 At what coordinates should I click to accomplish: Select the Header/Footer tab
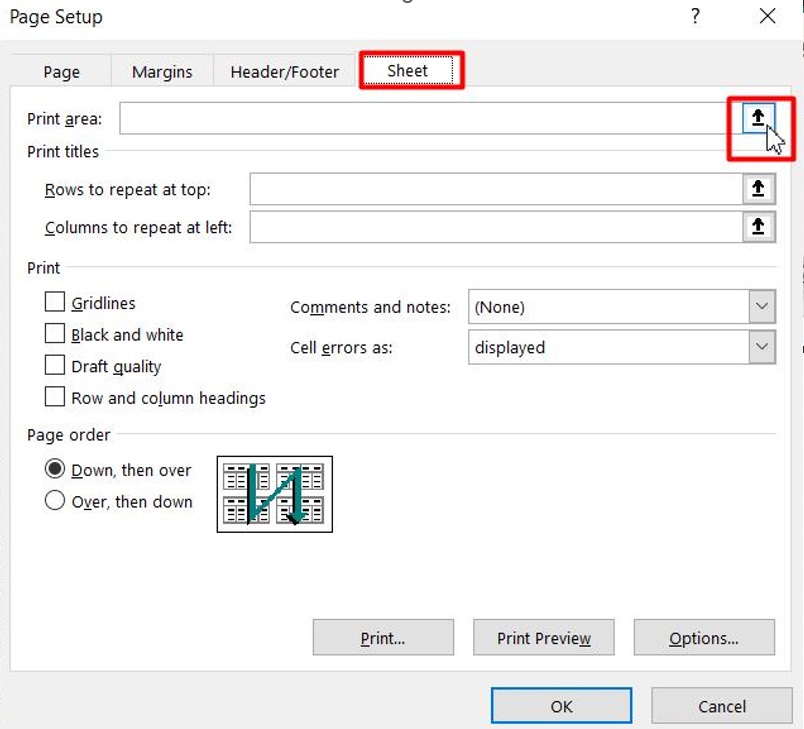pyautogui.click(x=285, y=72)
